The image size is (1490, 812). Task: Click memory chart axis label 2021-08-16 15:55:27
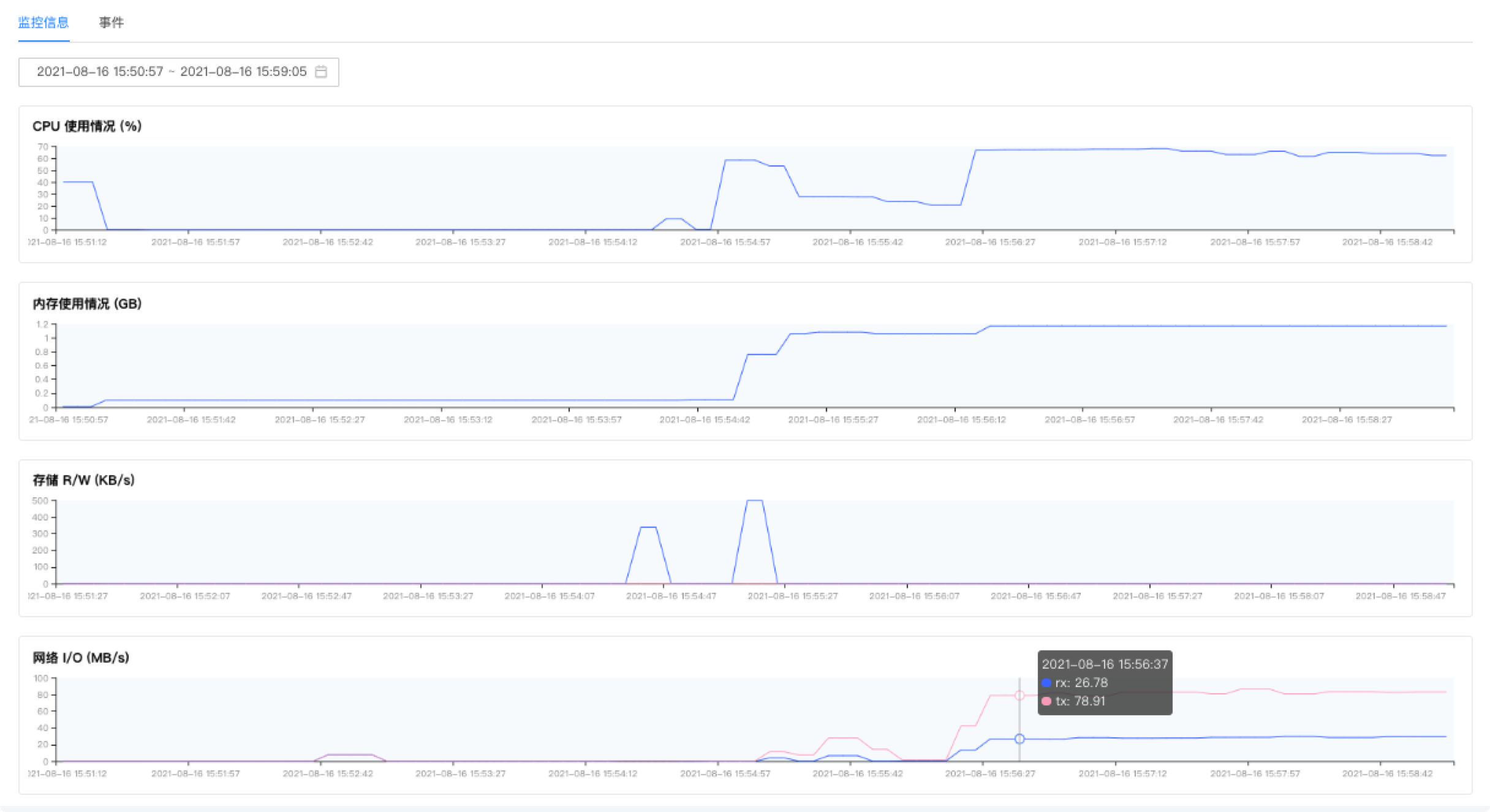(833, 420)
